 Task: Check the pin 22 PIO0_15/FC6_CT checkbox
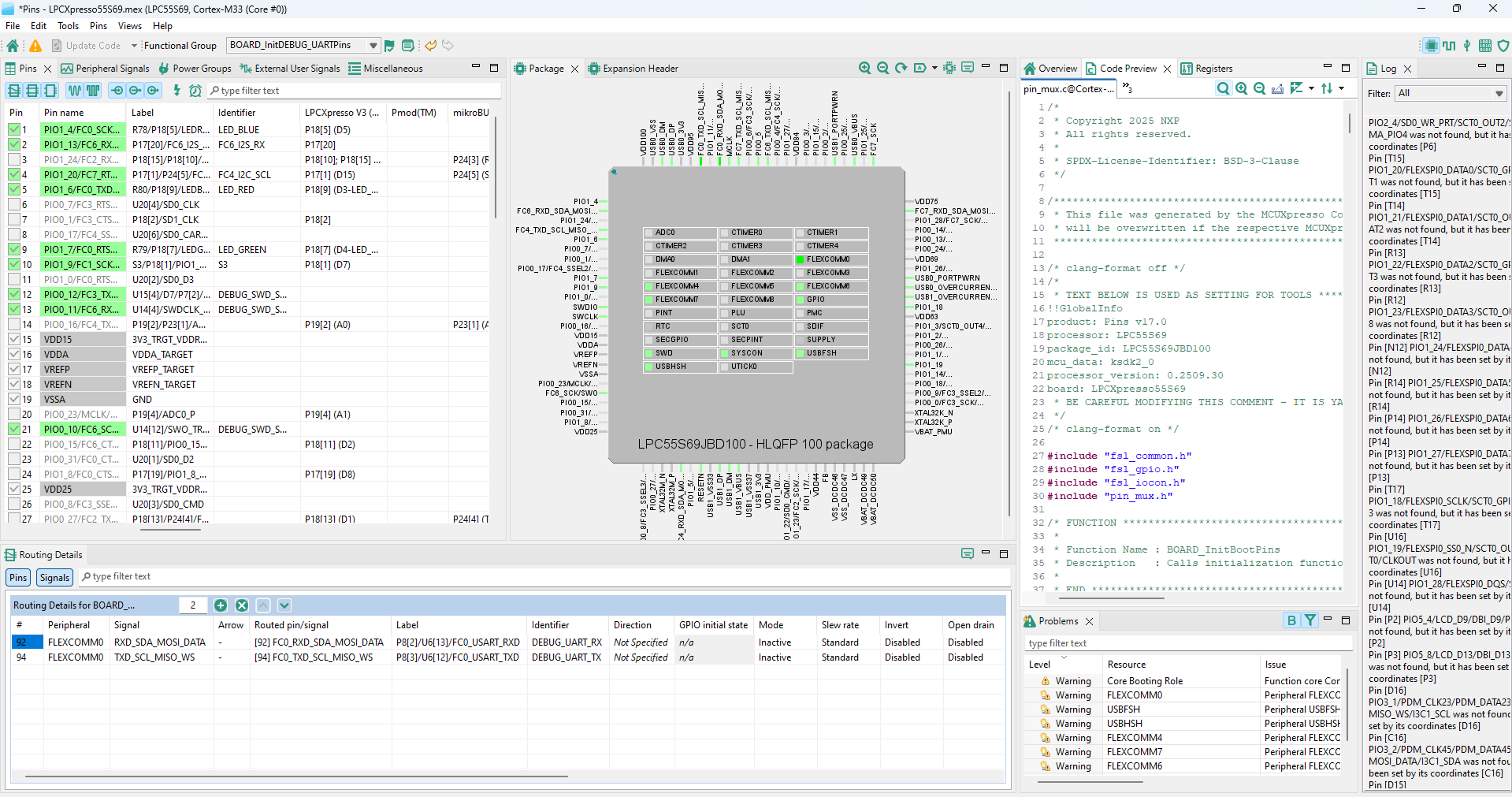(x=14, y=445)
